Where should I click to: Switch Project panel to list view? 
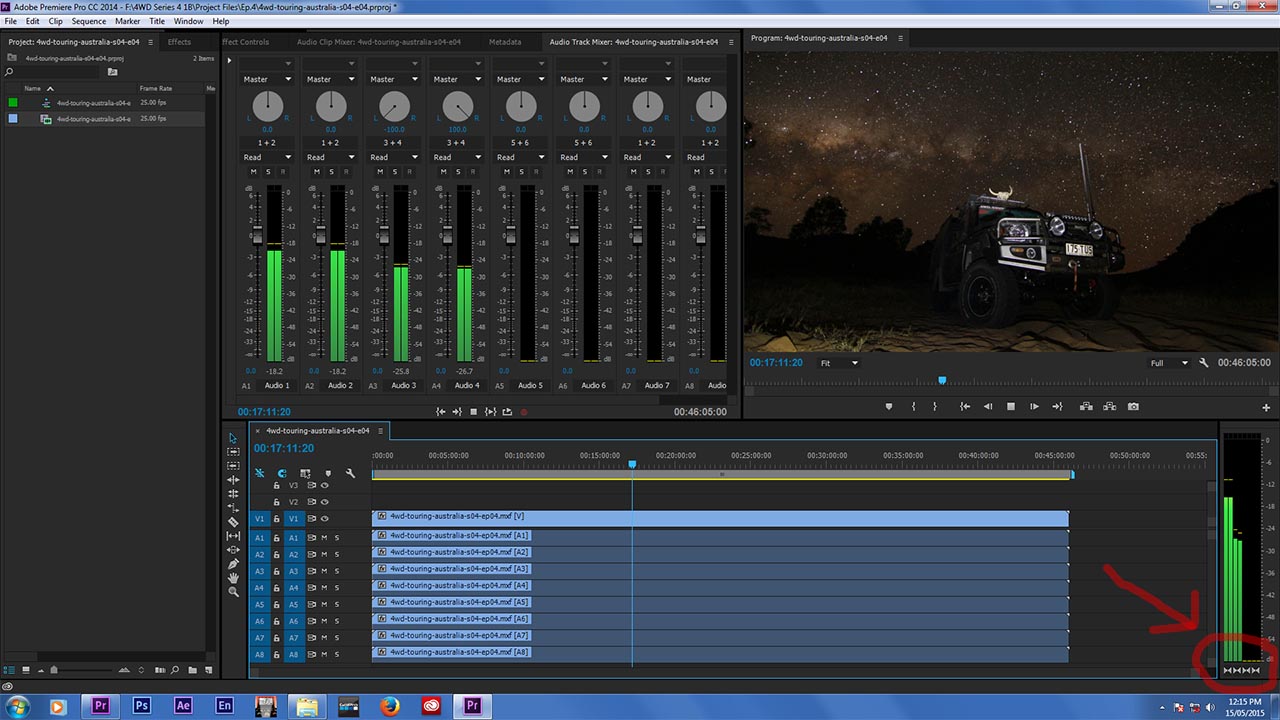coord(11,670)
